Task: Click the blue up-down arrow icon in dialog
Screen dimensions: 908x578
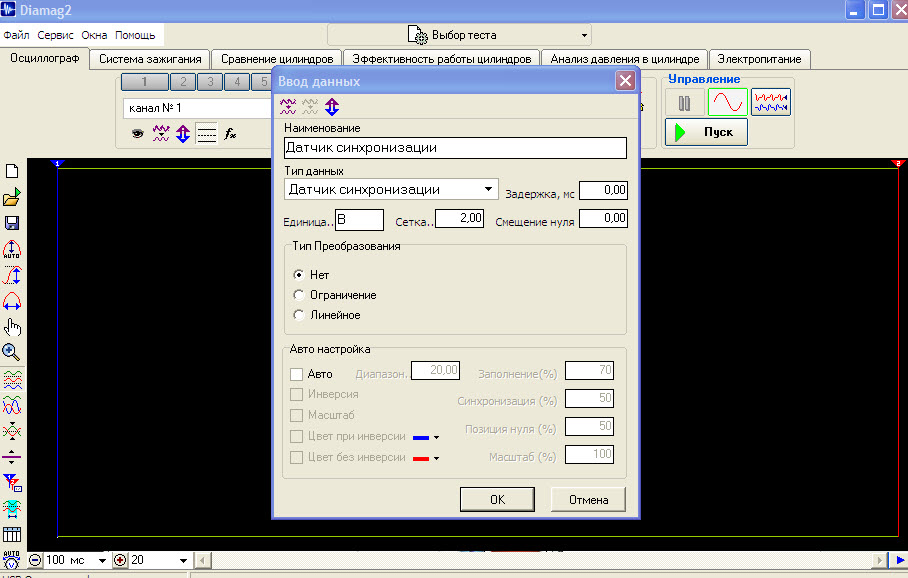Action: click(332, 107)
